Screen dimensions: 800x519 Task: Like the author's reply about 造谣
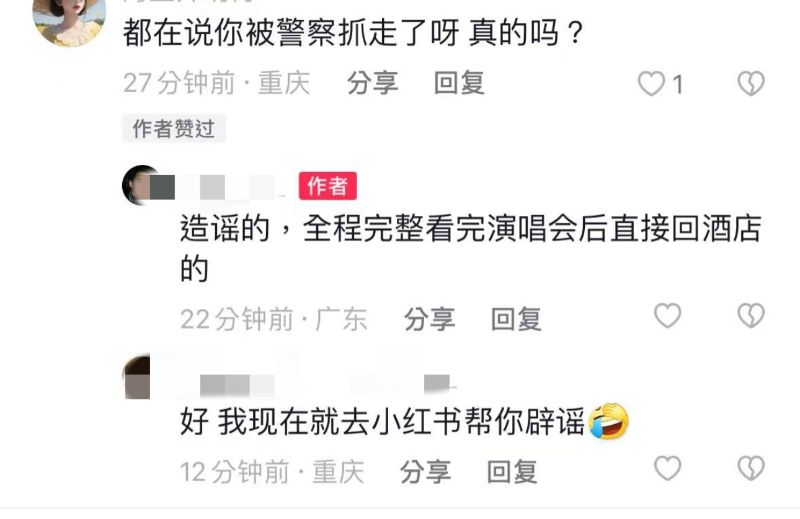pyautogui.click(x=667, y=316)
